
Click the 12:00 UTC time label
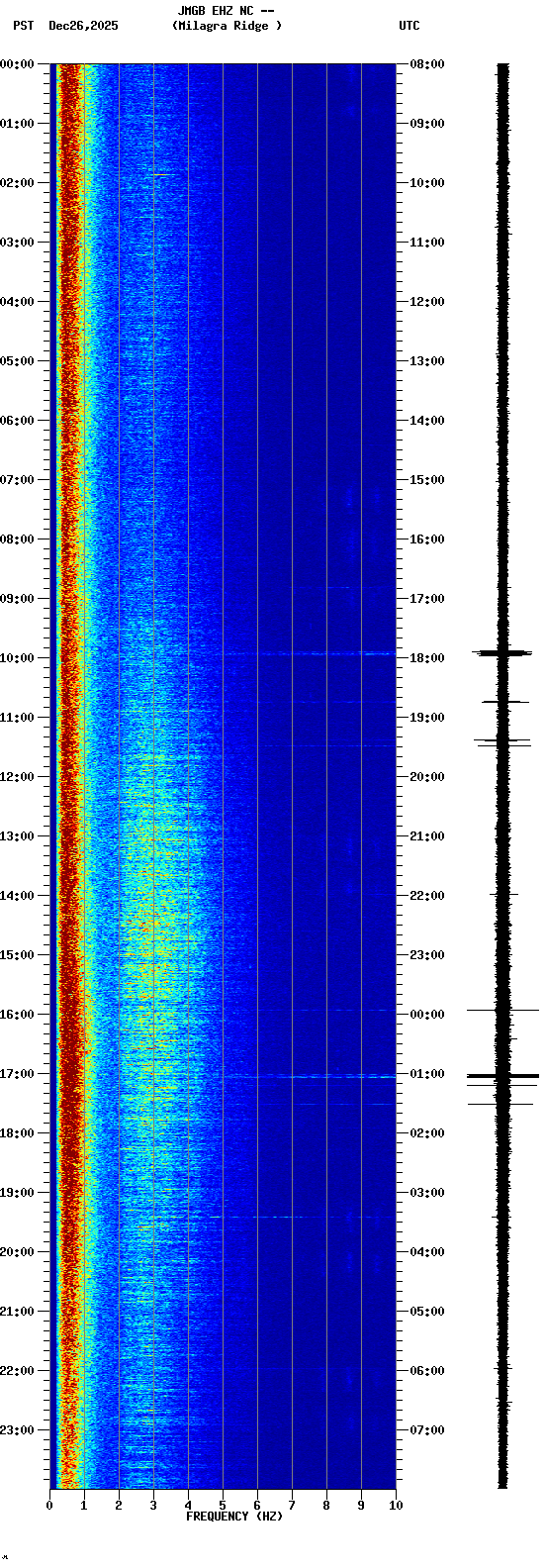[427, 302]
